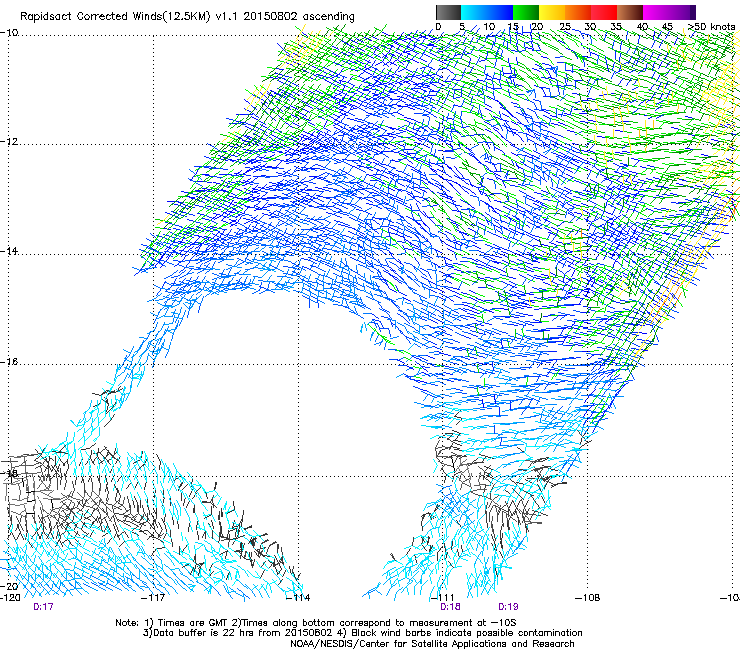The height and width of the screenshot is (650, 740).
Task: Click the '-108' longitude axis label
Action: [x=588, y=598]
